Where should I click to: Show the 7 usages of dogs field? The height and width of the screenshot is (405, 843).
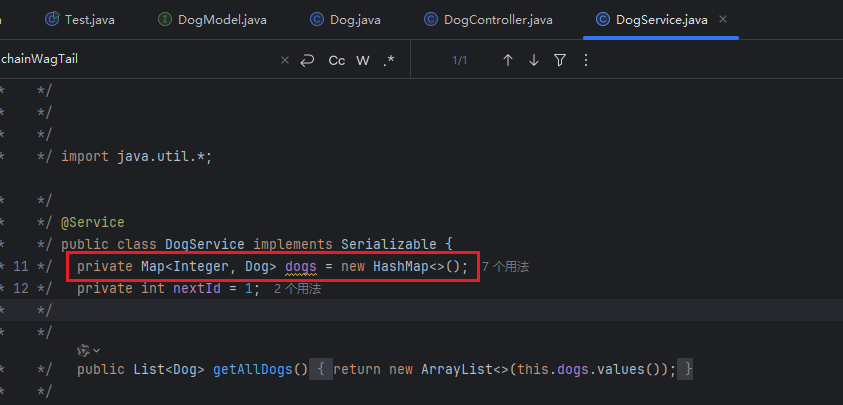pos(505,267)
